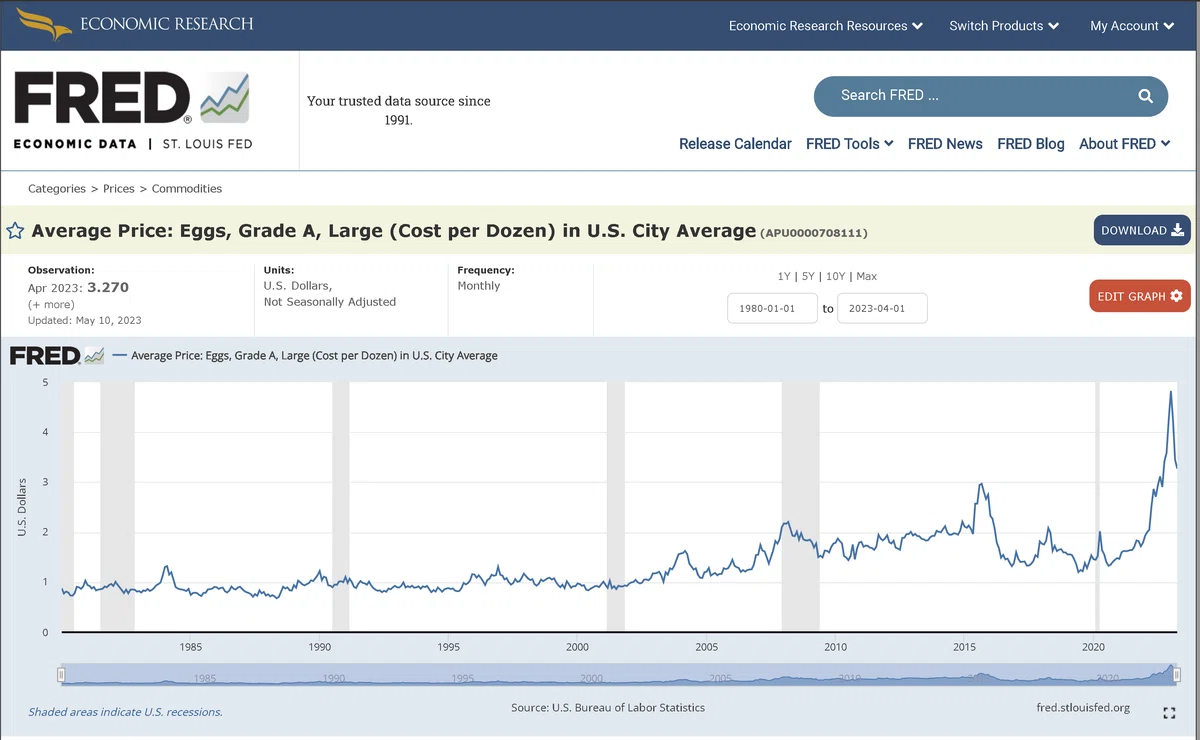Click the fred.stlouisfed.org link
Viewport: 1200px width, 740px height.
1084,708
